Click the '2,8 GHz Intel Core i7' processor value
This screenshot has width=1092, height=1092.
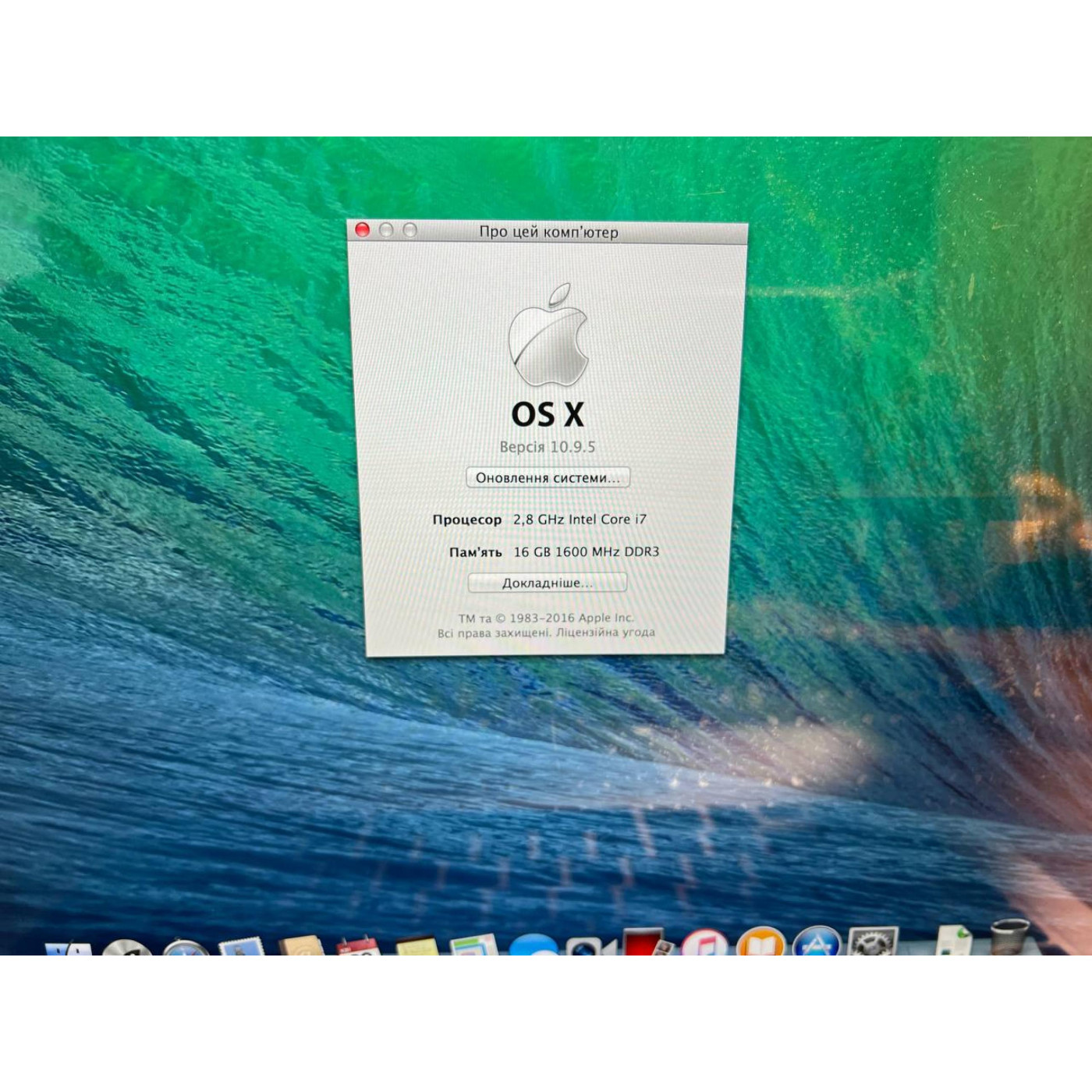point(580,519)
